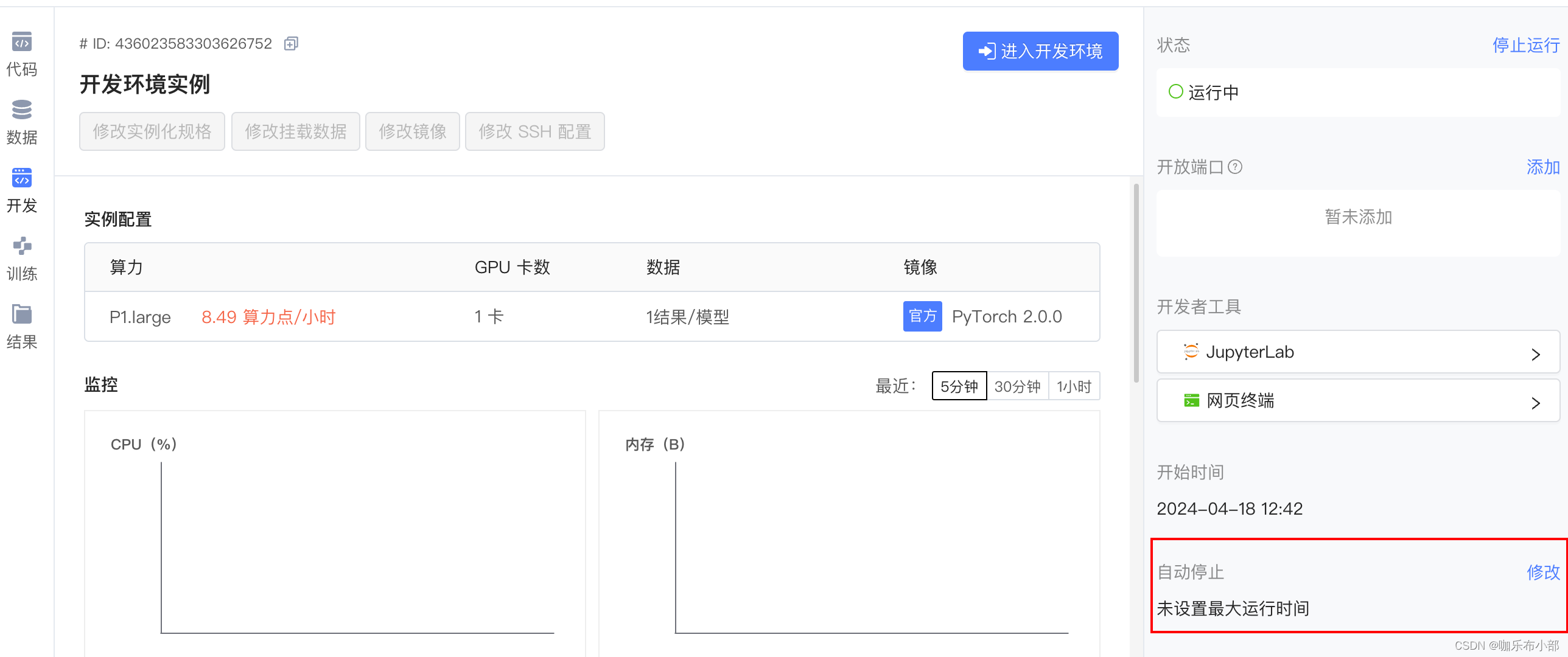The width and height of the screenshot is (1568, 657).
Task: Click the 修改镜像 button
Action: [x=412, y=131]
